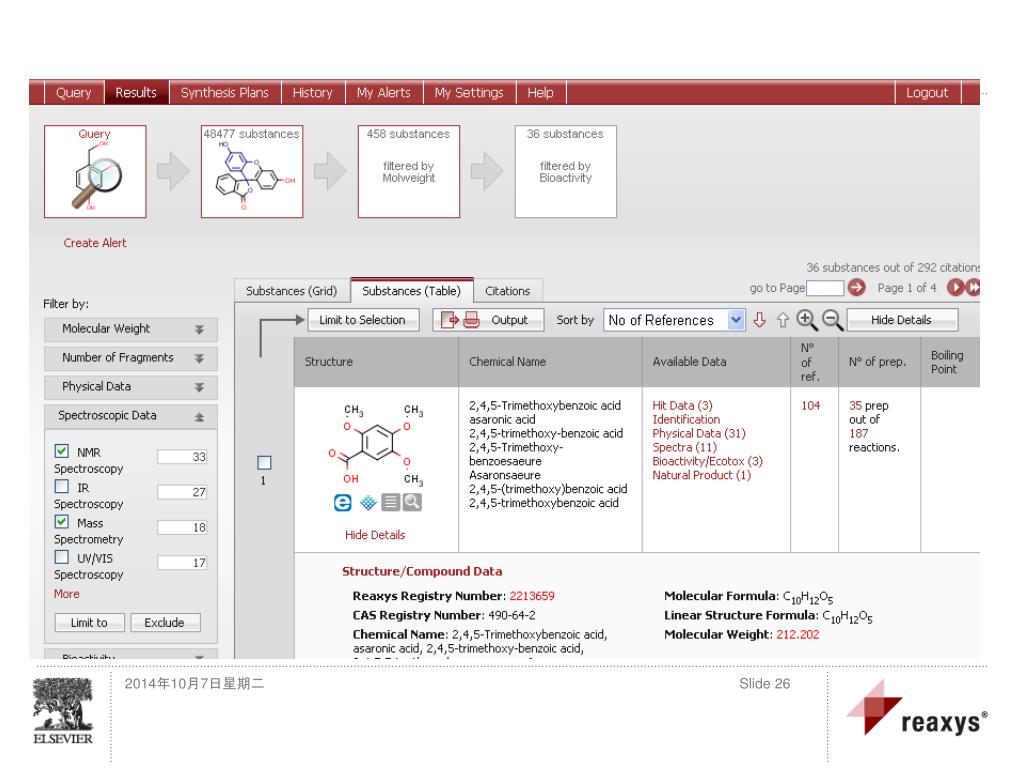Click the 104 references link

810,406
